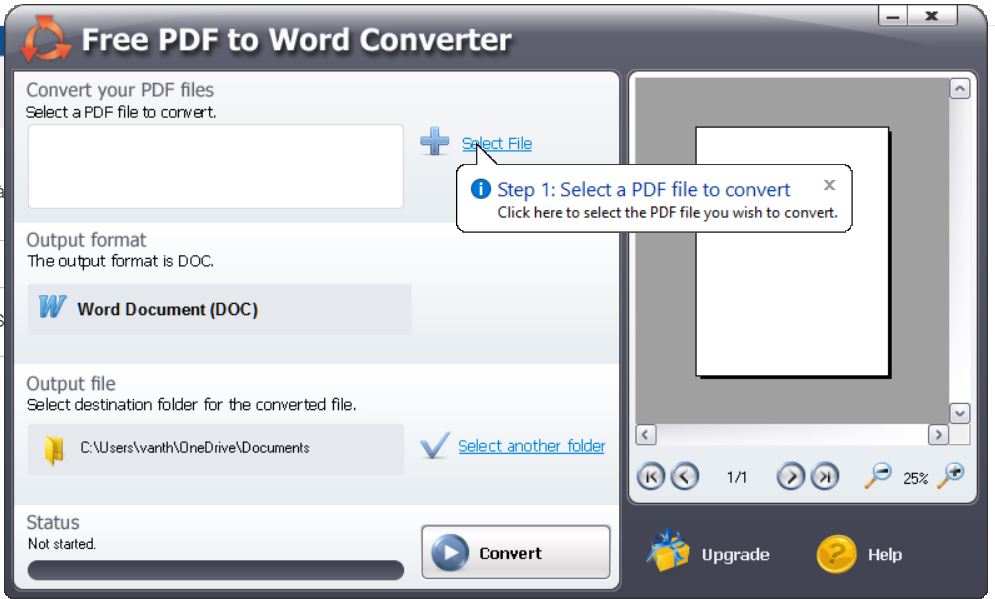Select the Word Document (DOC) format
The image size is (995, 599).
[220, 309]
